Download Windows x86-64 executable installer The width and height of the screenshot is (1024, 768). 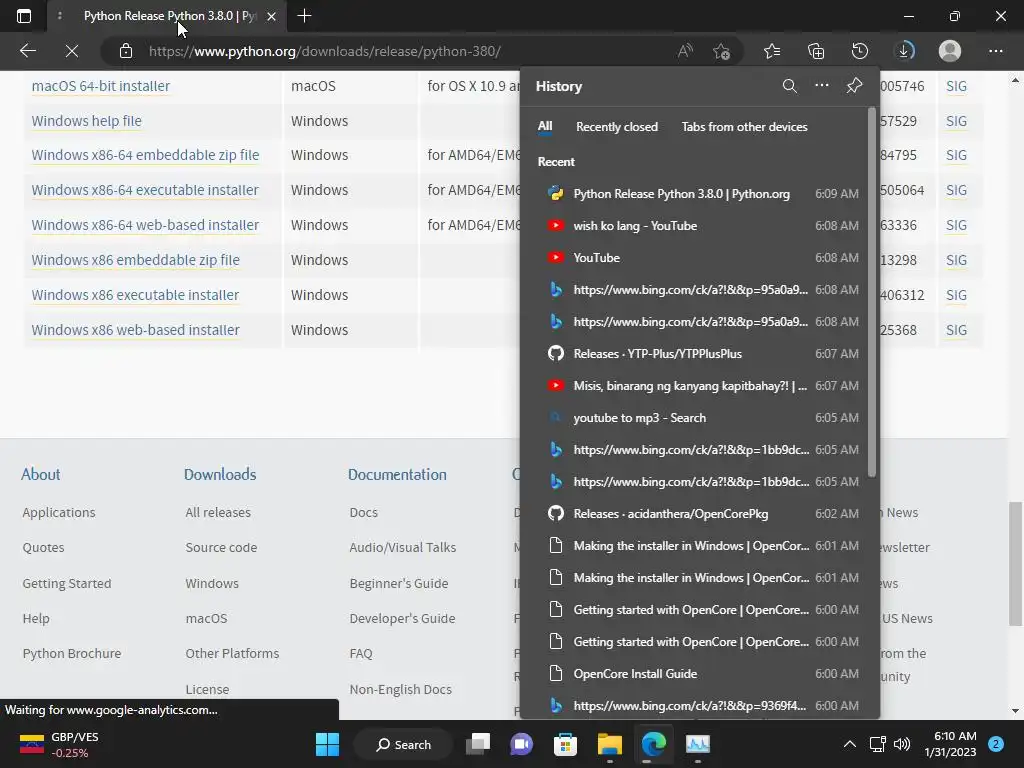(145, 190)
